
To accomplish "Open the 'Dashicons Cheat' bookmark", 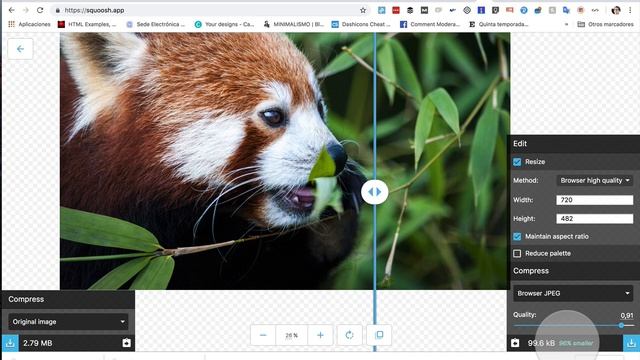I will (x=361, y=24).
